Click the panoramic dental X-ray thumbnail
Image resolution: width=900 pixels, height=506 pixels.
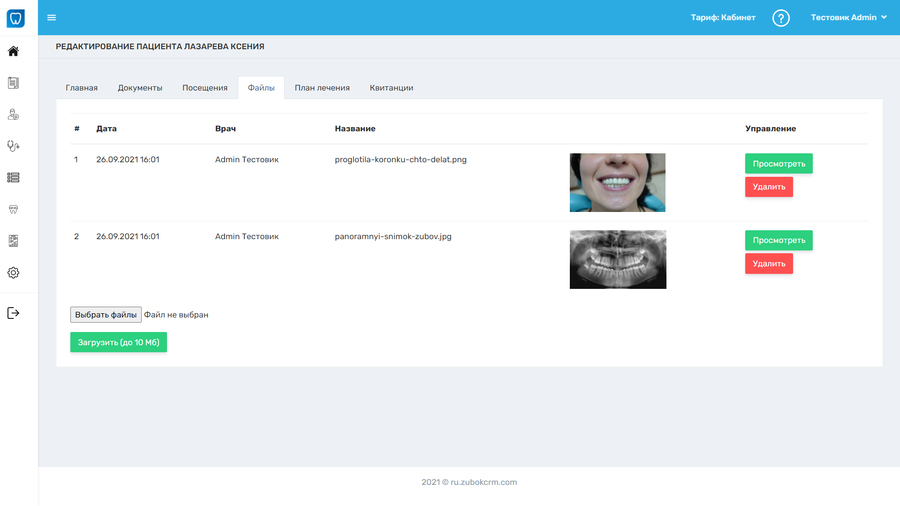(617, 260)
